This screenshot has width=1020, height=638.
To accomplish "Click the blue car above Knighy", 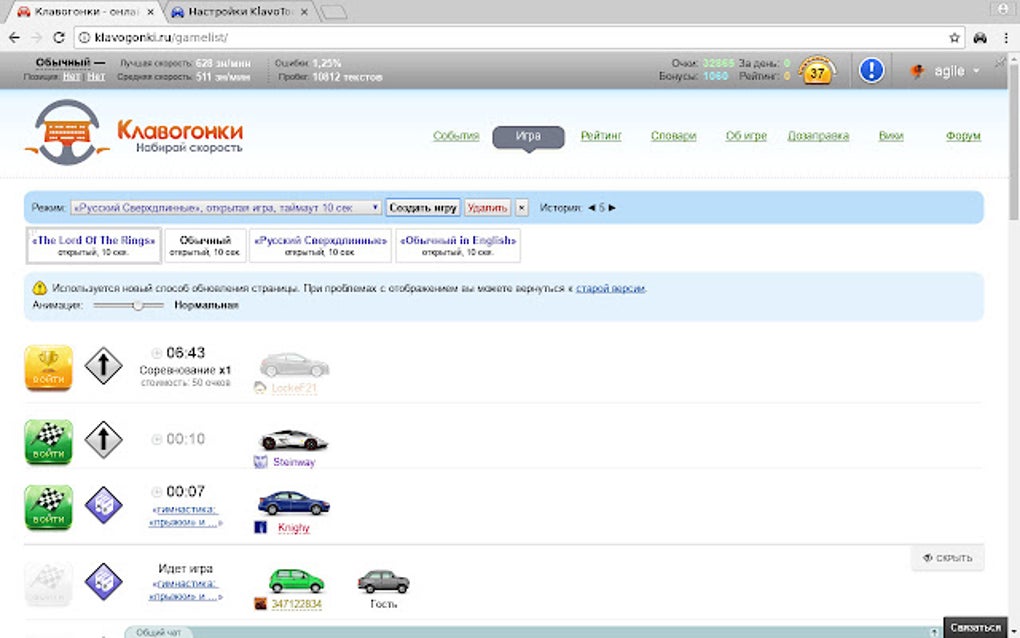I will pos(293,503).
